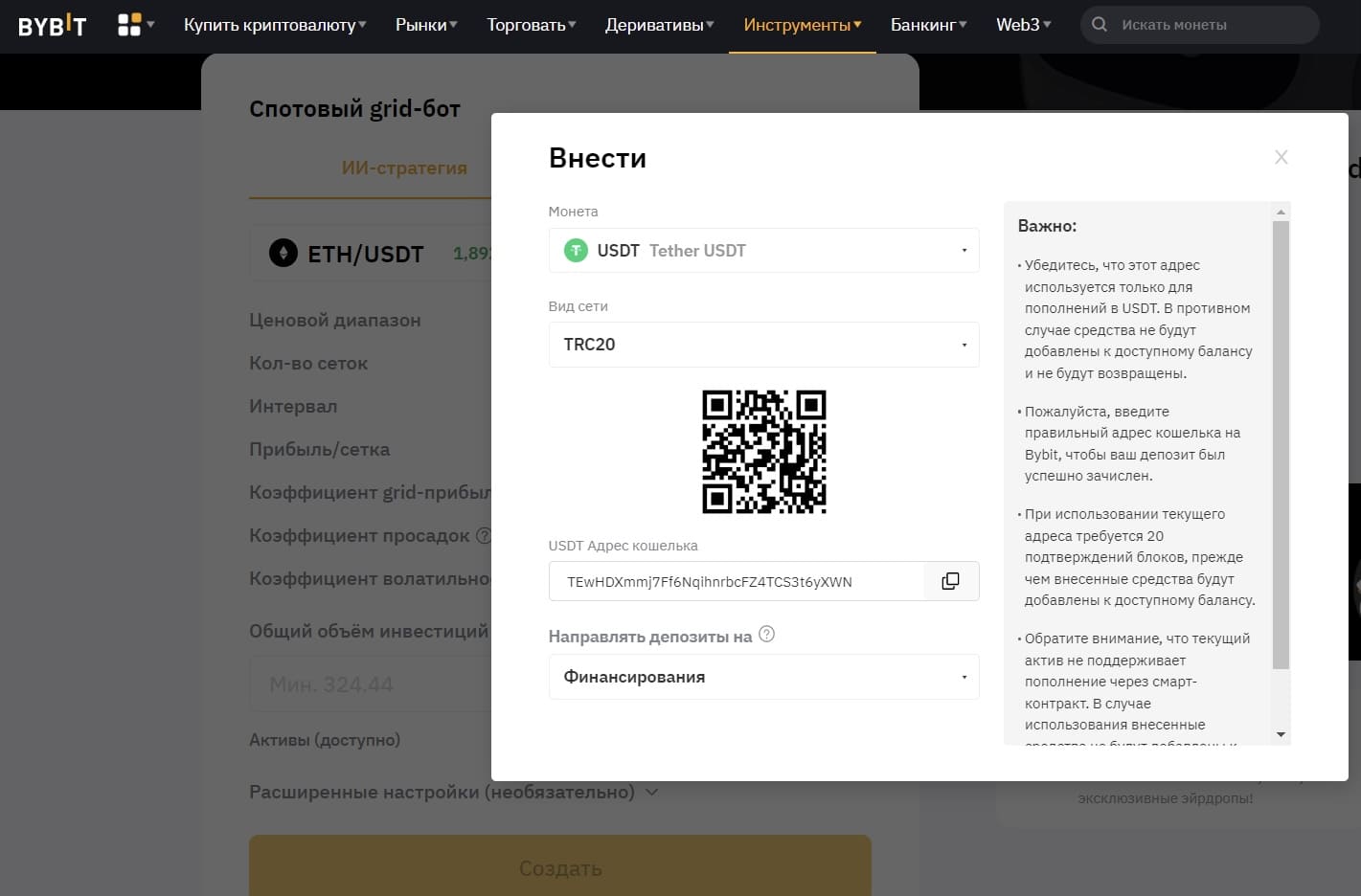Click the Мин. 324.44 investment input

(371, 684)
